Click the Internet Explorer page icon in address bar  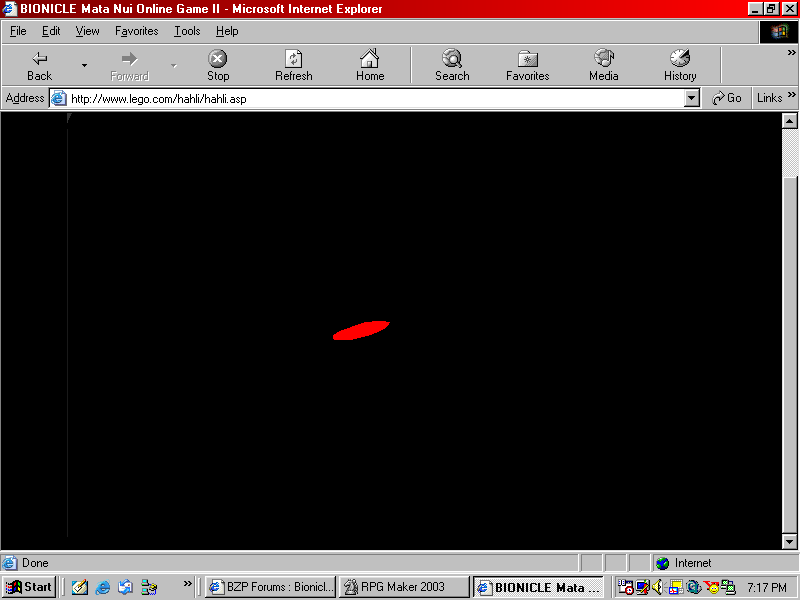pos(59,97)
